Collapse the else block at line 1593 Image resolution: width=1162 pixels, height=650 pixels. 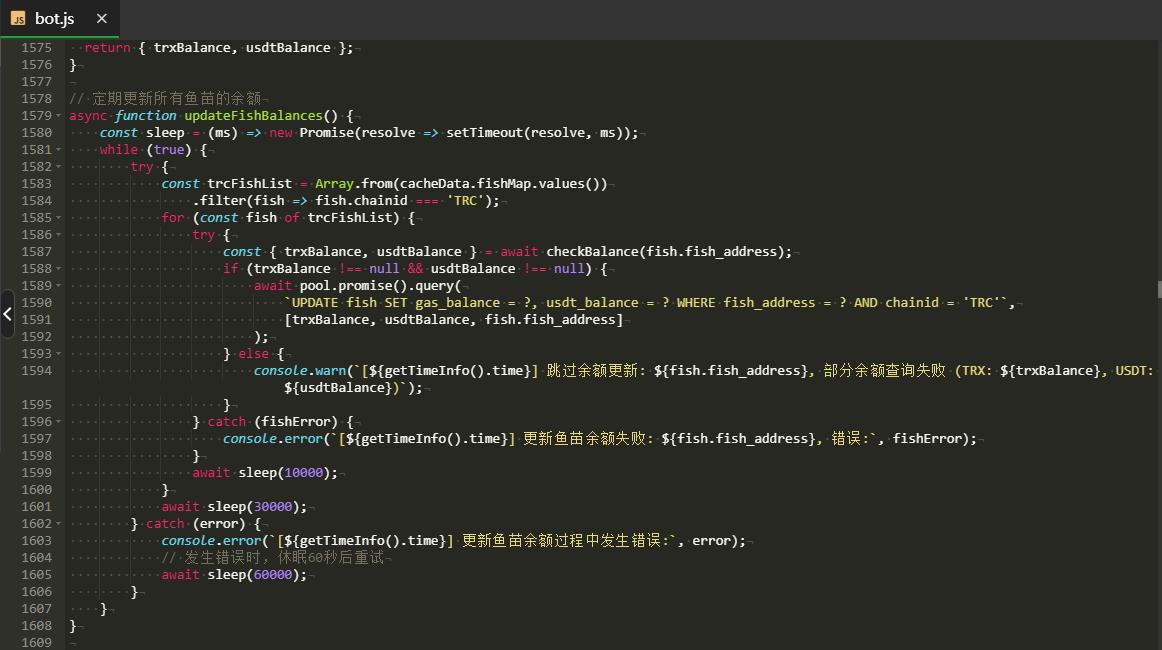(x=59, y=354)
